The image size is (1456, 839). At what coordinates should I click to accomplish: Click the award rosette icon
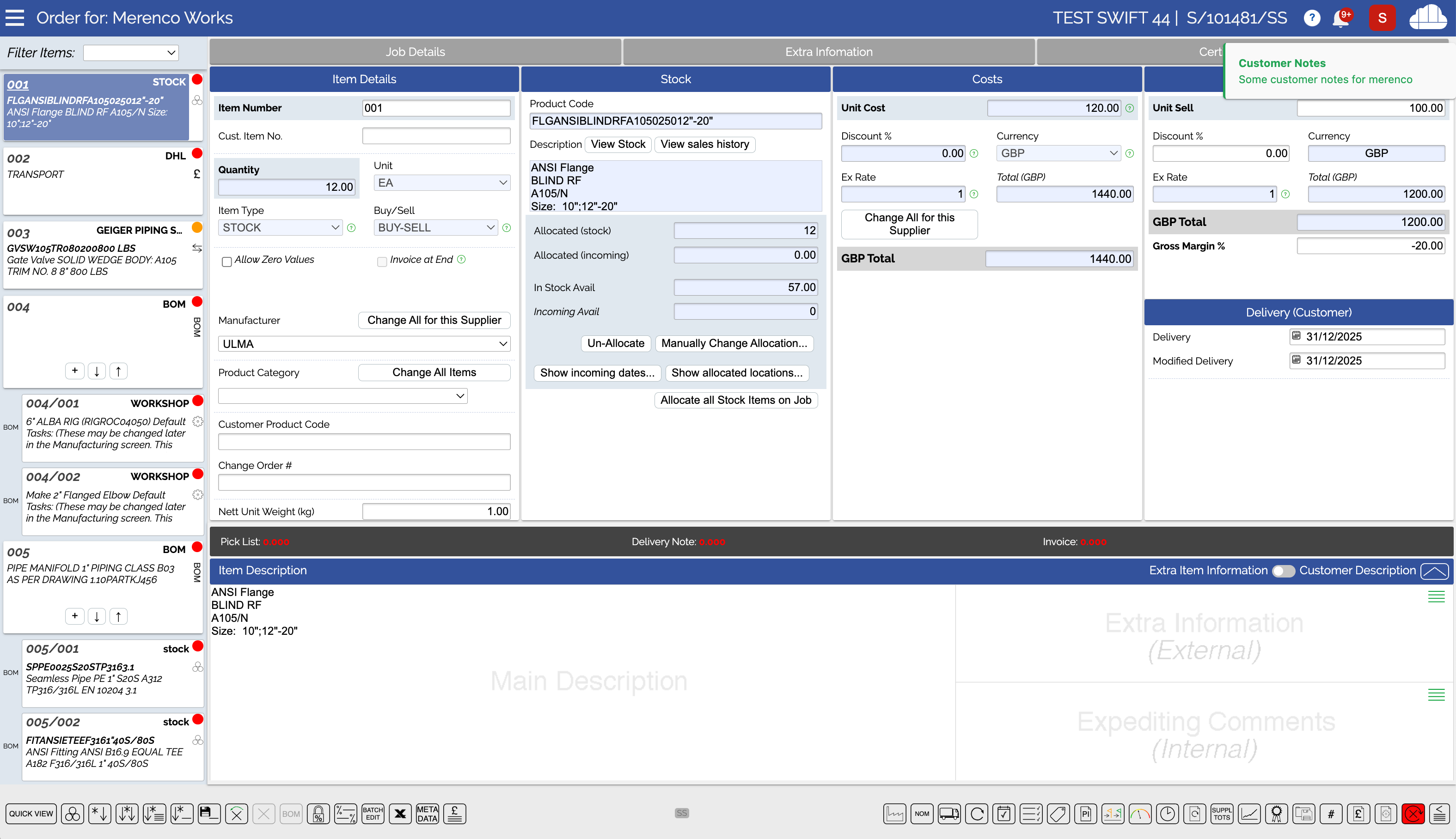click(1276, 814)
